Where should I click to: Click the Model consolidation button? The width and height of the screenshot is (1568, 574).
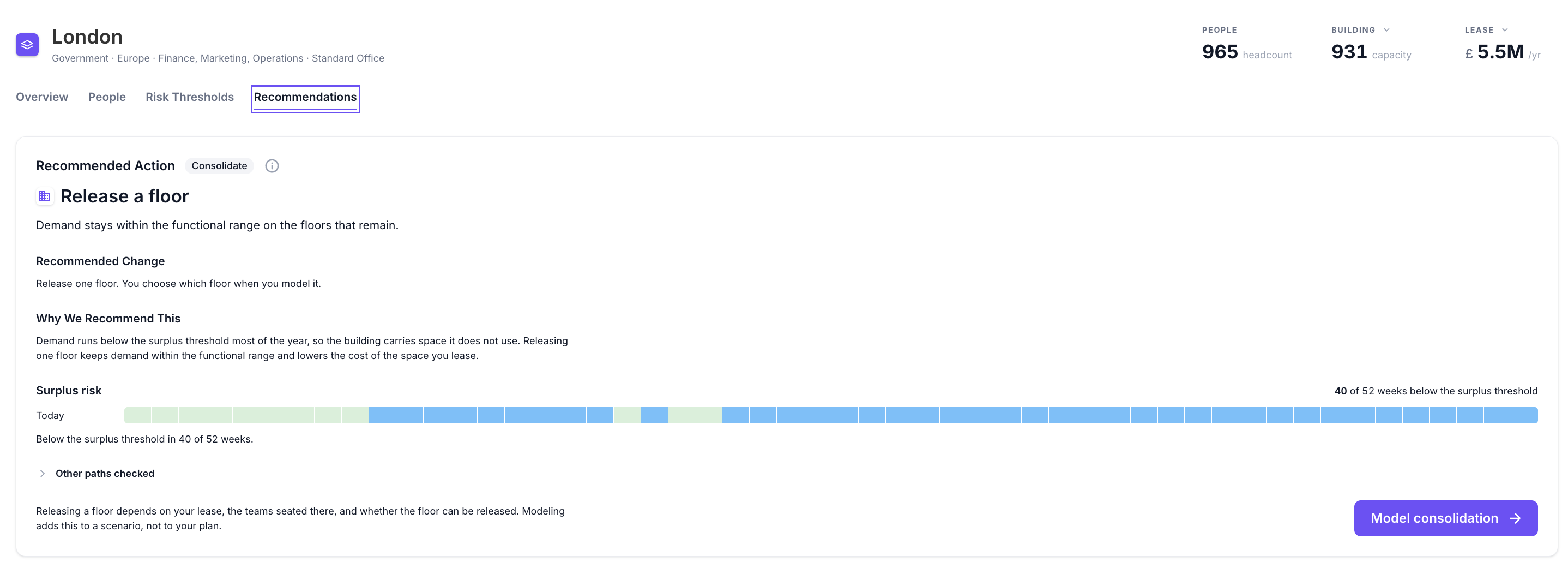1446,518
